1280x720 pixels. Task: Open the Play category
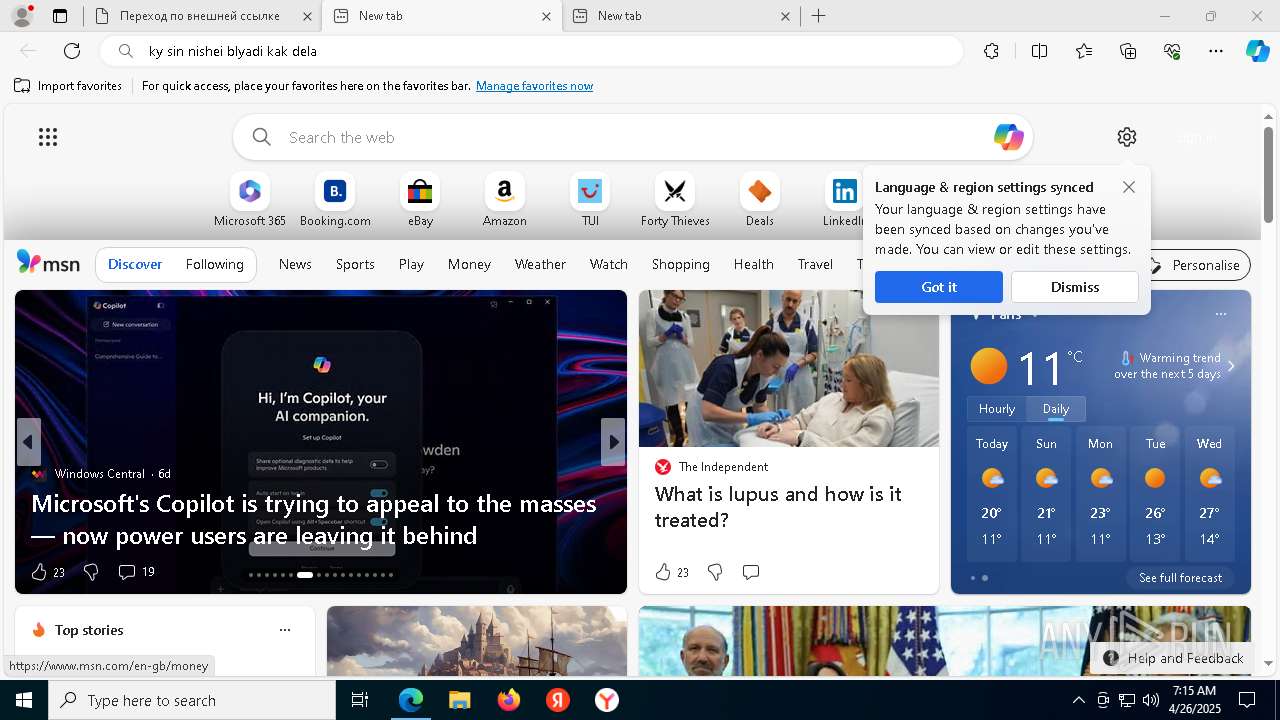411,265
